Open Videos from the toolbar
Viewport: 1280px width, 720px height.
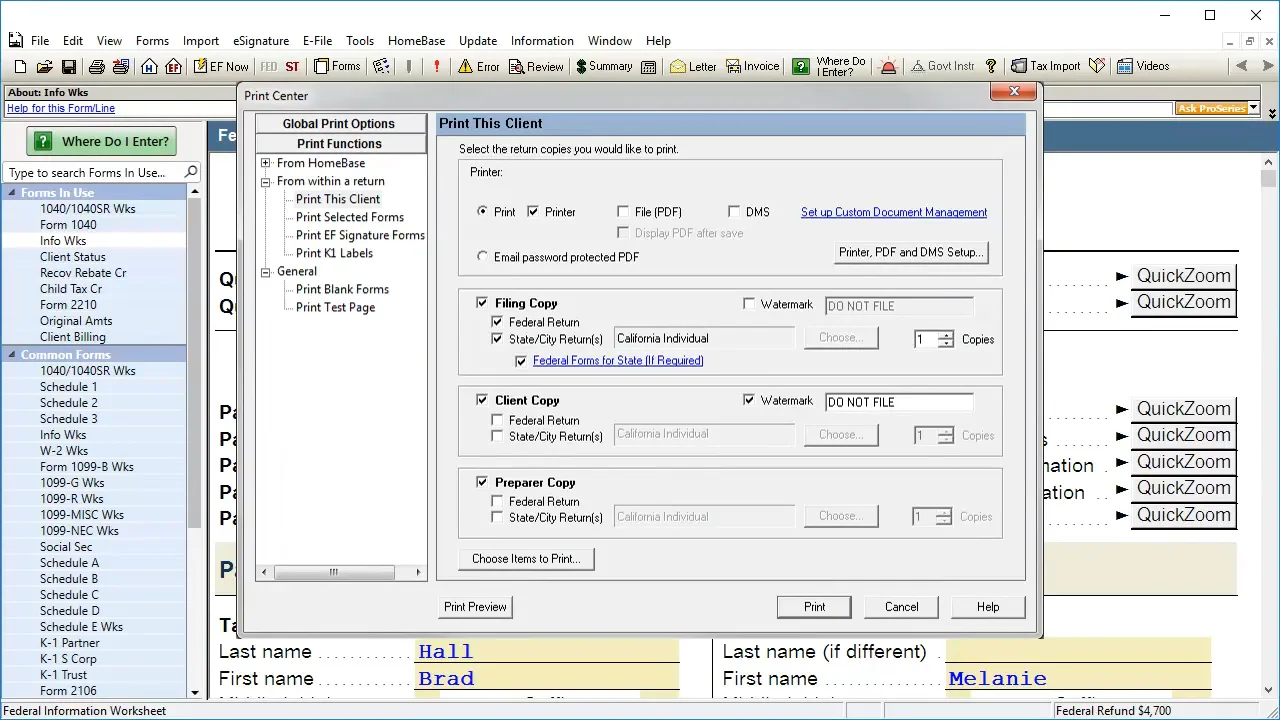click(1143, 67)
